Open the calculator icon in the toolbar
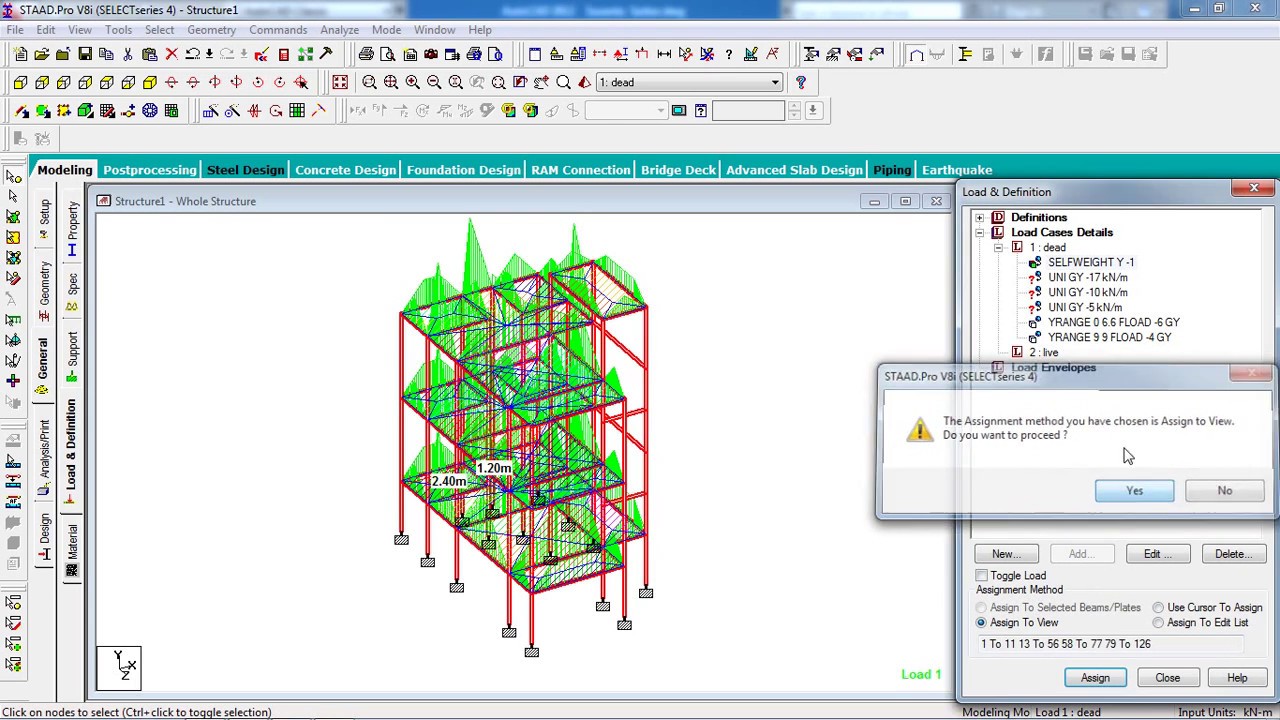This screenshot has height=720, width=1280. pos(284,54)
